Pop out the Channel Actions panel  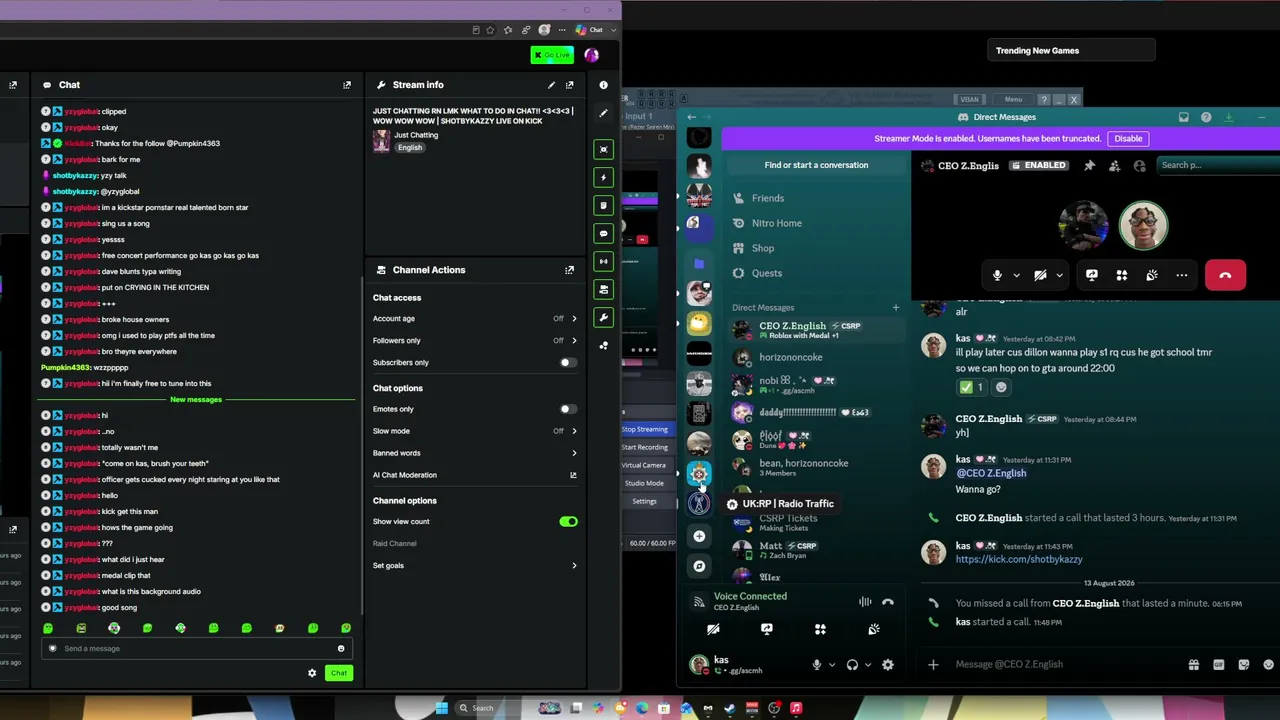pyautogui.click(x=570, y=270)
